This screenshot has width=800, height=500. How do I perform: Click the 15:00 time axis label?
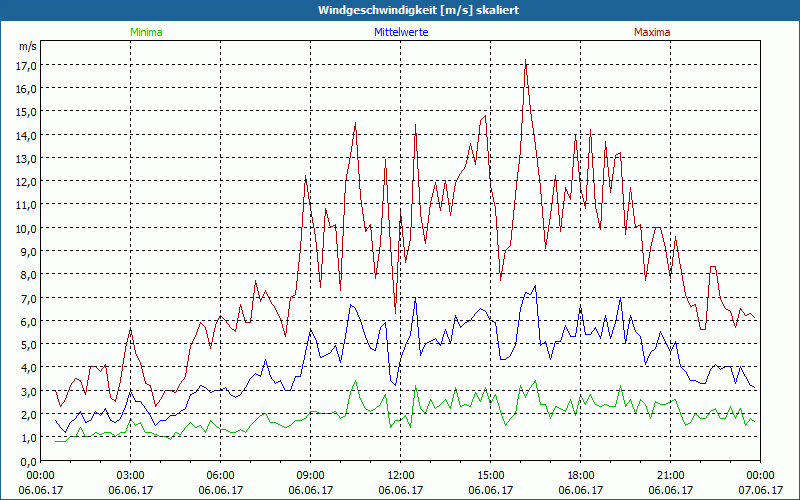[490, 475]
